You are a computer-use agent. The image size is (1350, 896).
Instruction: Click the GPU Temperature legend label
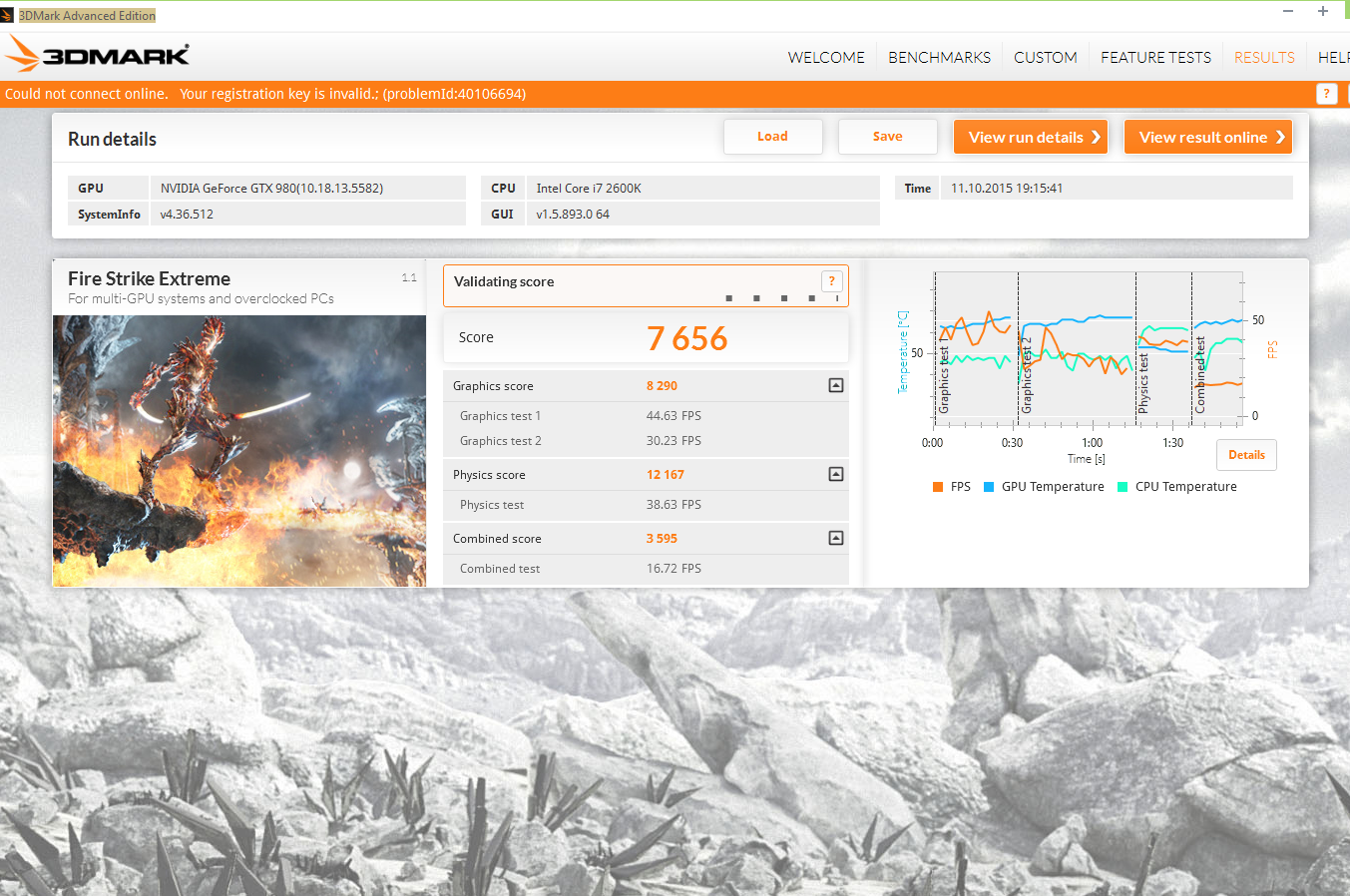coord(1053,487)
